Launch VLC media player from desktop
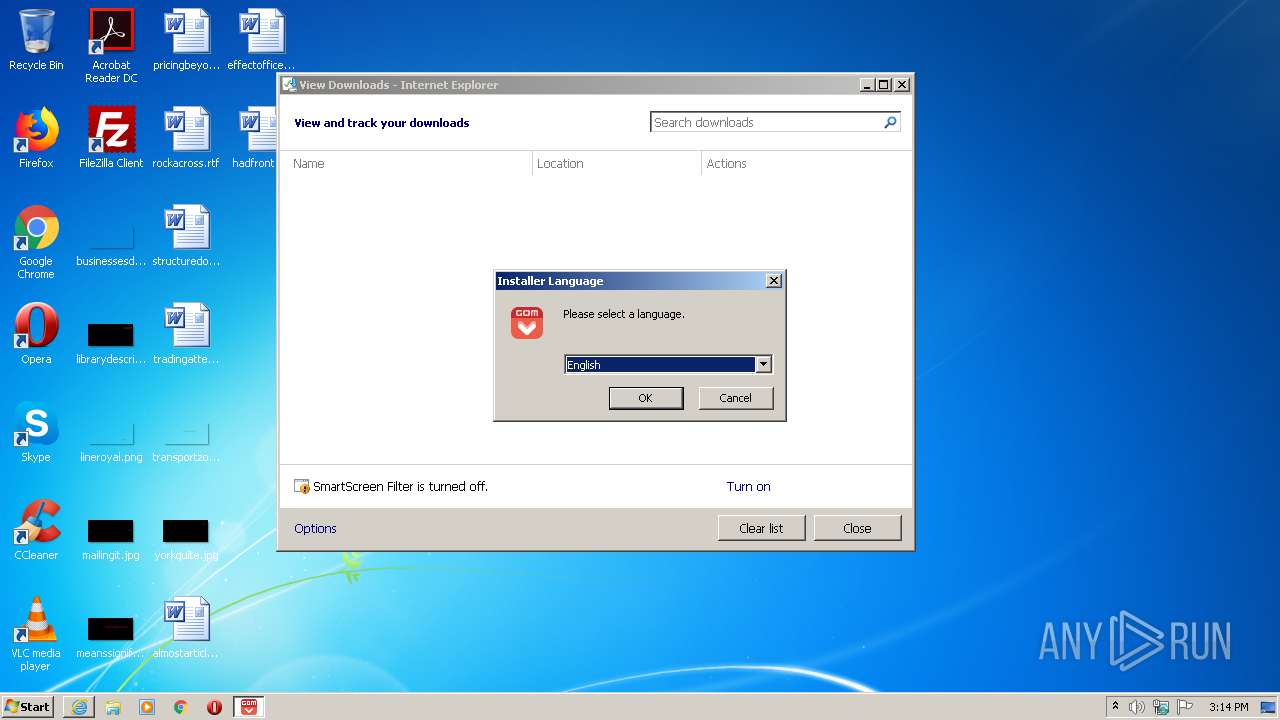The width and height of the screenshot is (1280, 720). [x=36, y=634]
